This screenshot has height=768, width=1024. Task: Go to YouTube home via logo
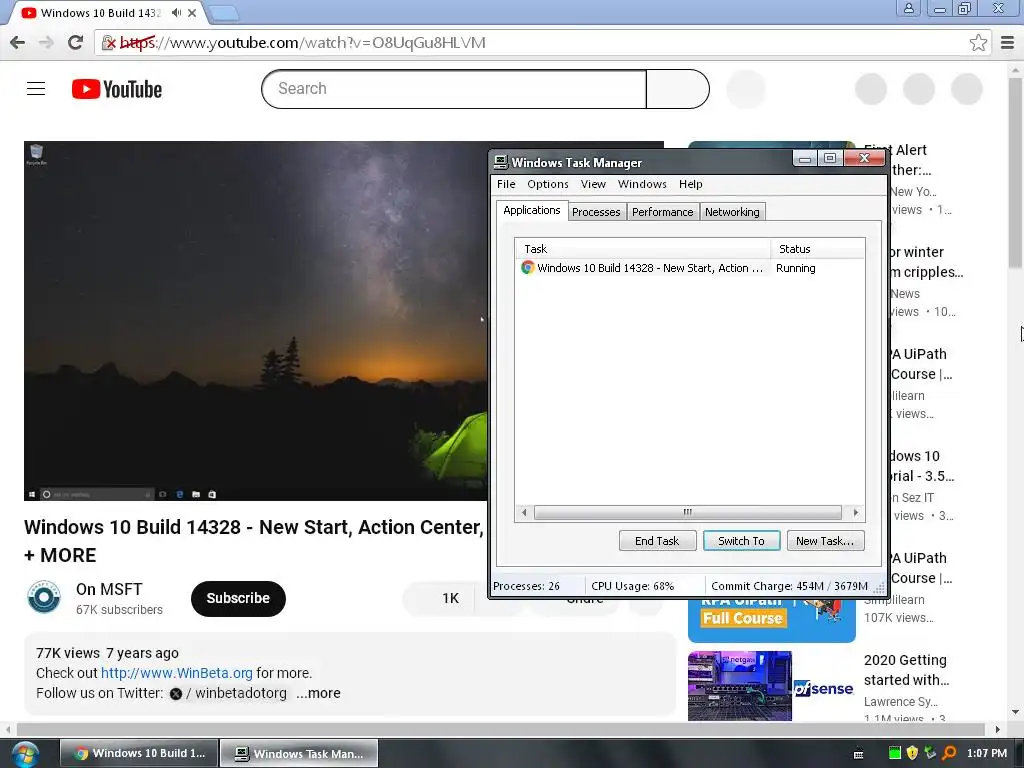click(x=117, y=89)
